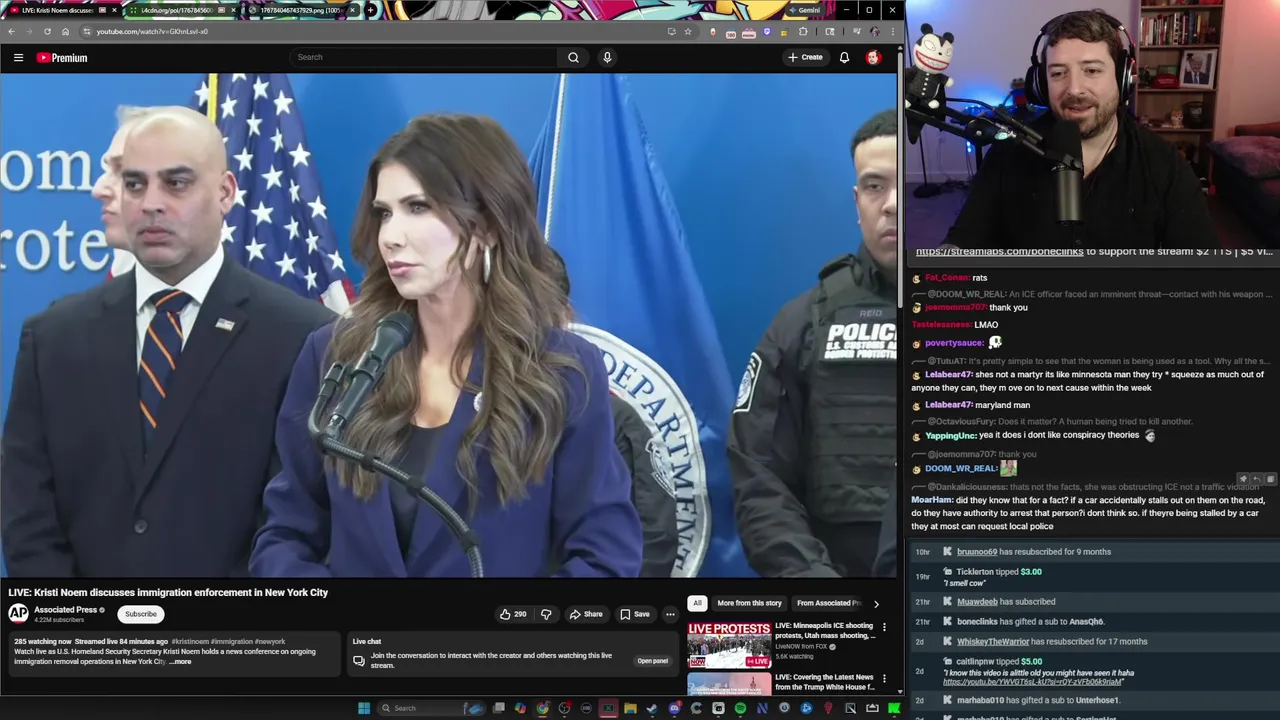Click the #kristinoem hashtag
The width and height of the screenshot is (1280, 720).
pyautogui.click(x=189, y=642)
